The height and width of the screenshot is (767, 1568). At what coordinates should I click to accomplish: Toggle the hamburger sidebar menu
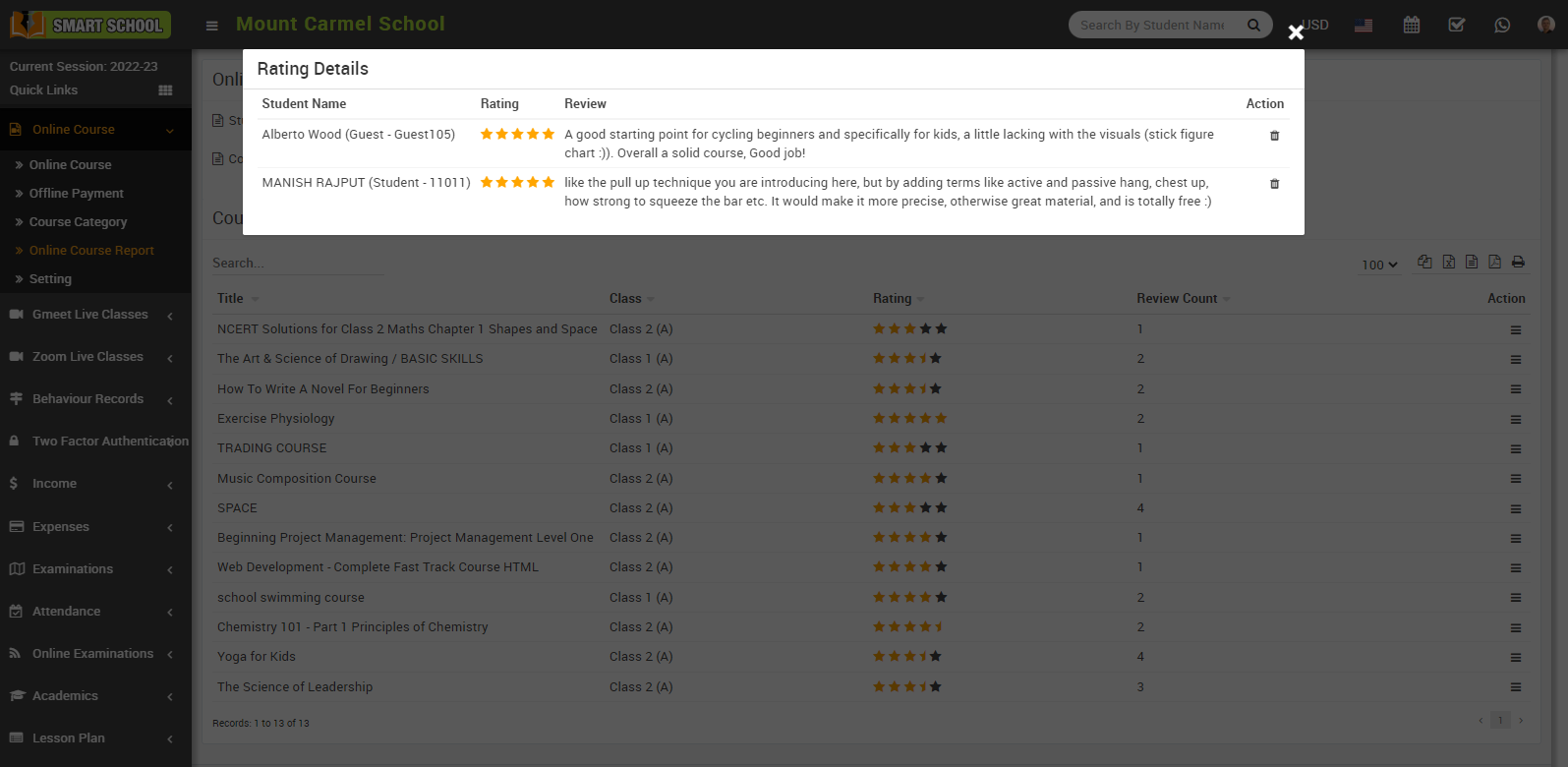pos(211,26)
